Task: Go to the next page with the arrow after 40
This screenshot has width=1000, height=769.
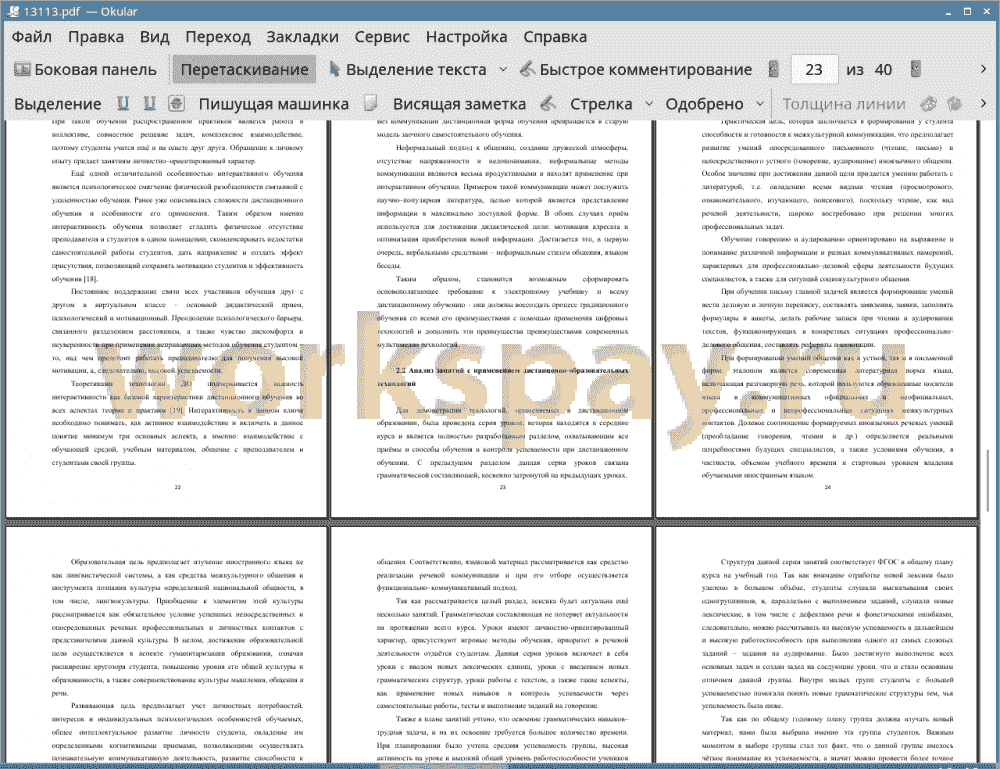Action: point(916,70)
